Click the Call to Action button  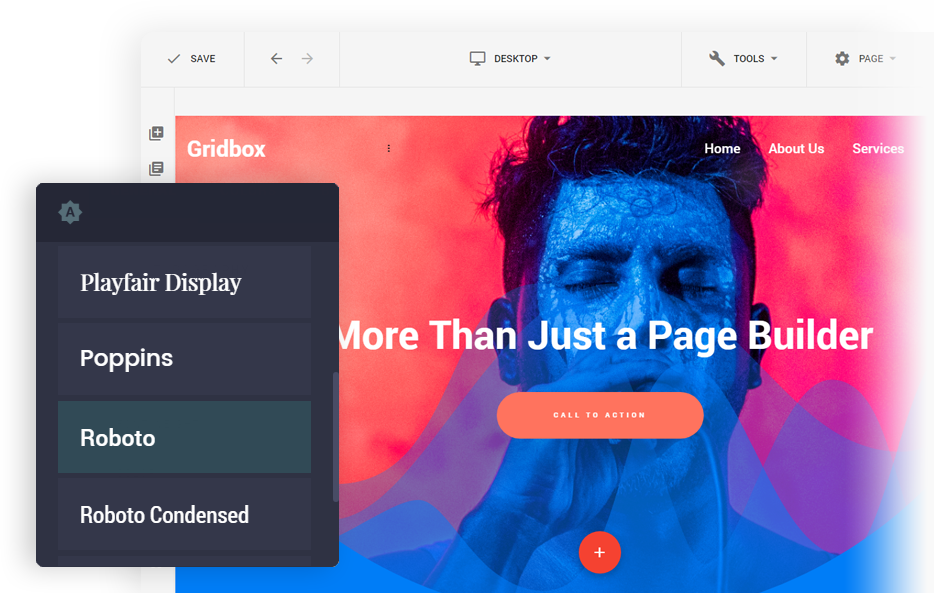(600, 415)
